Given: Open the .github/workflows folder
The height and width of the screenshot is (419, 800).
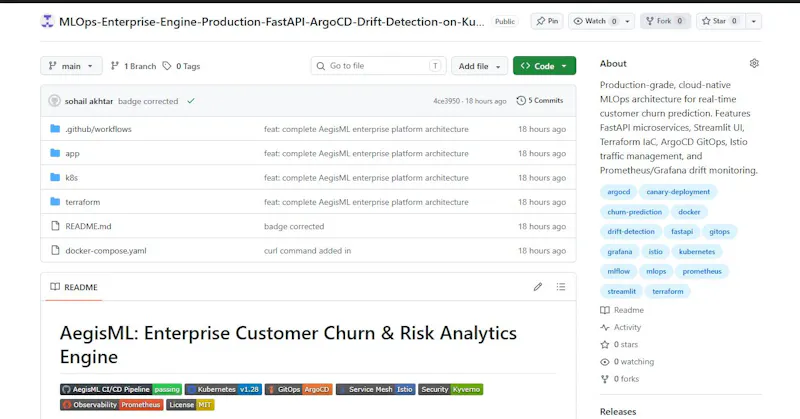Looking at the screenshot, I should pyautogui.click(x=98, y=129).
